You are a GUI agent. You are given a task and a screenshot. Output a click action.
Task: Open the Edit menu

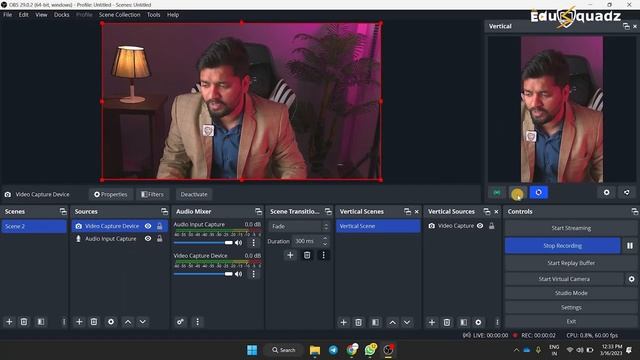(23, 15)
